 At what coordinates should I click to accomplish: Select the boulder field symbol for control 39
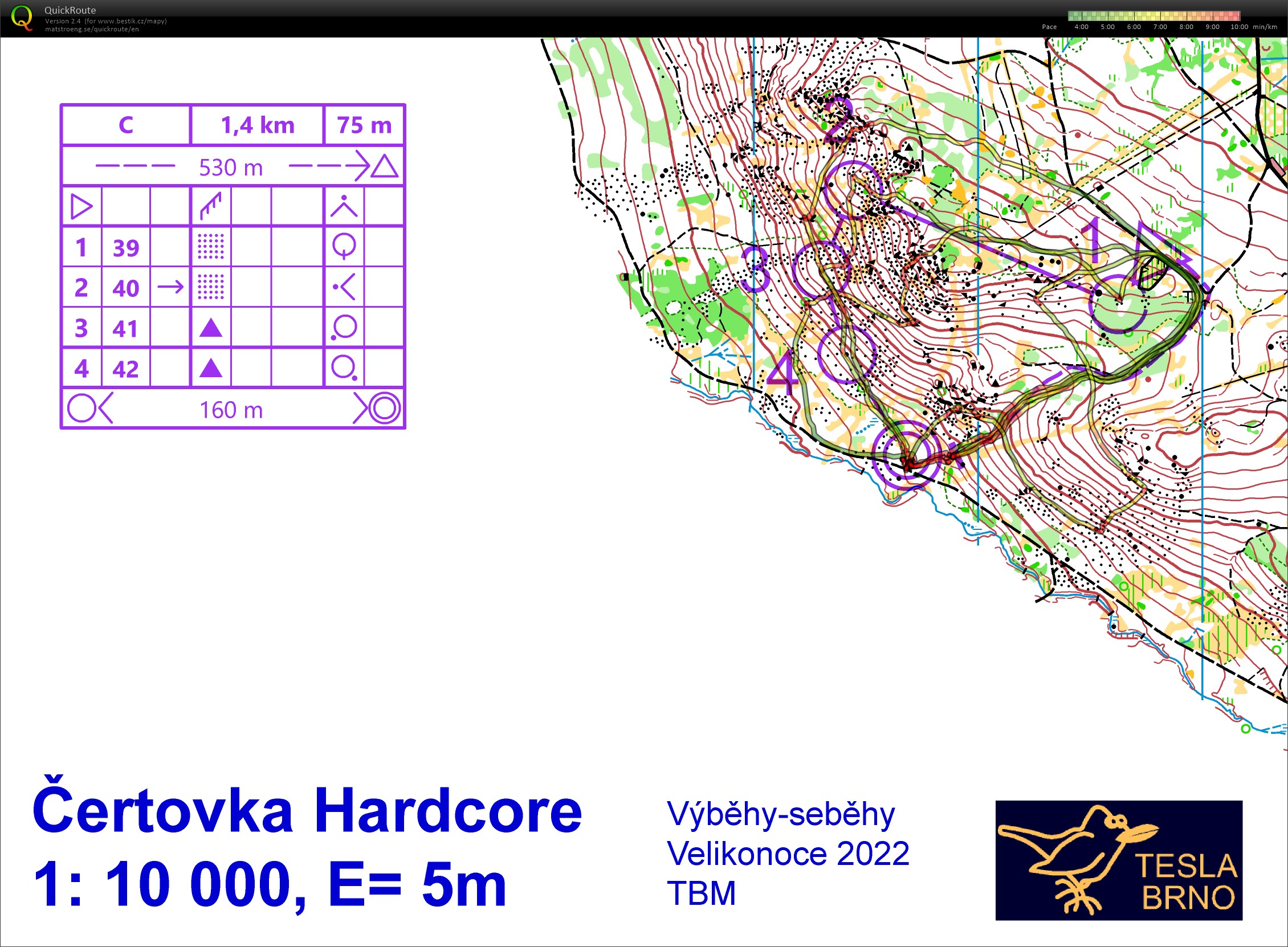(x=211, y=248)
